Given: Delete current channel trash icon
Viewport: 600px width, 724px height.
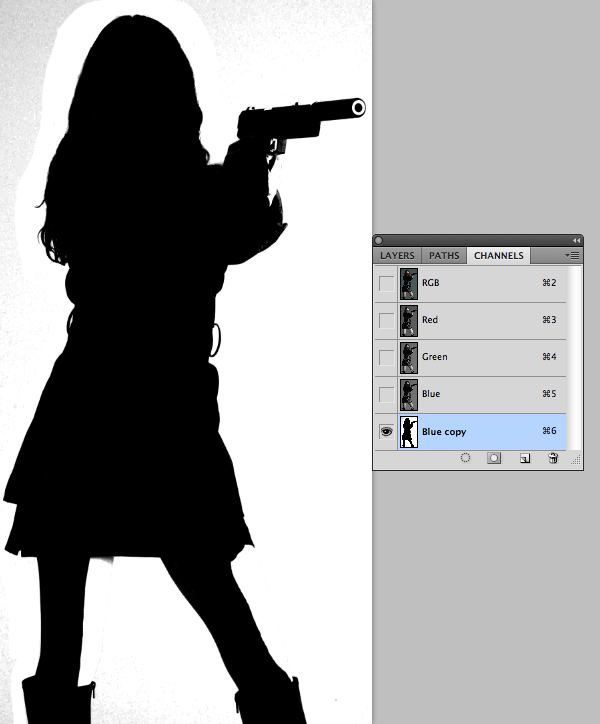Looking at the screenshot, I should pyautogui.click(x=553, y=458).
